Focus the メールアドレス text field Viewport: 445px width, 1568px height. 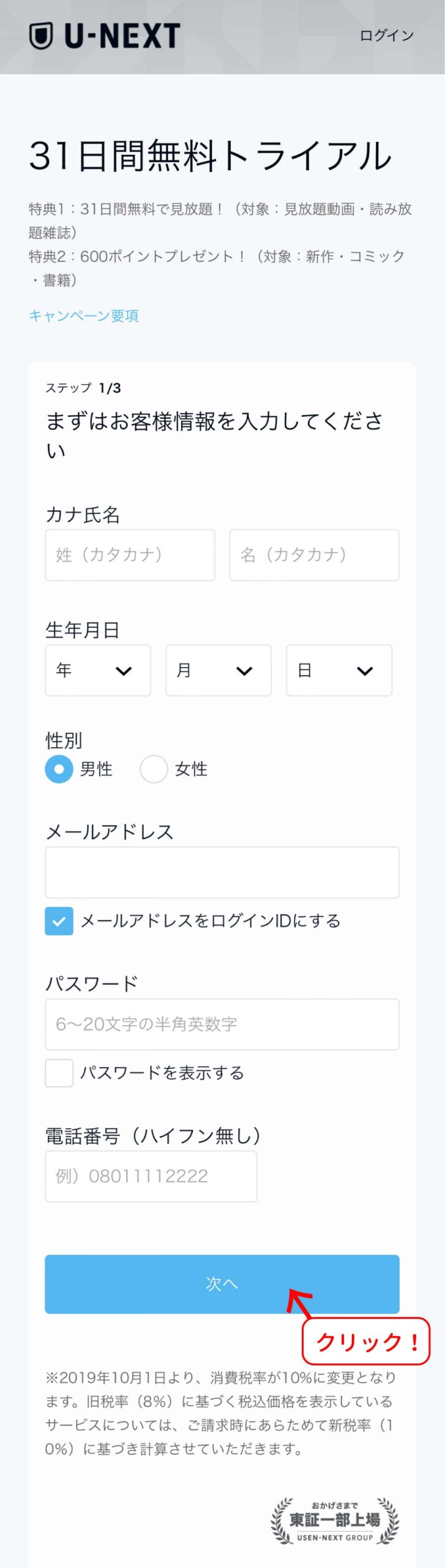point(222,872)
